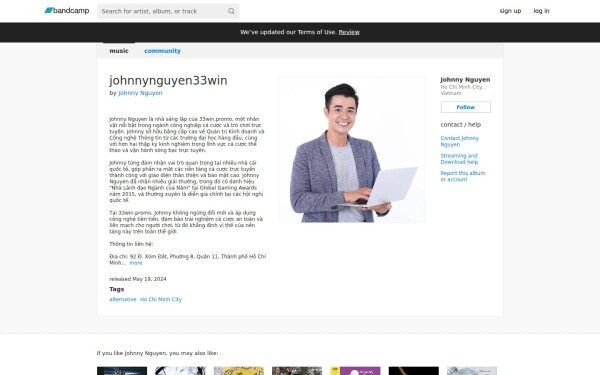Switch to the community tab
This screenshot has height=375, width=600.
(162, 51)
